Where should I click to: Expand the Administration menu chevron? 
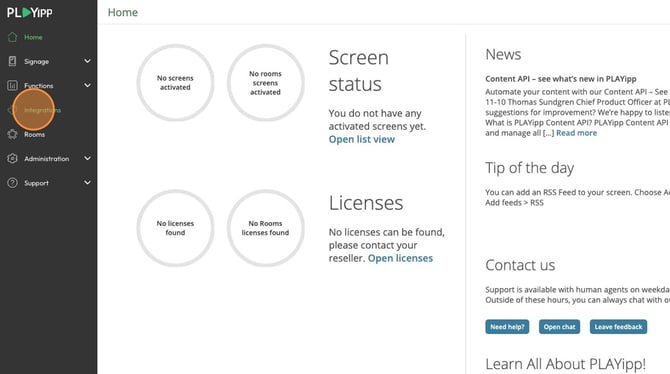[87, 159]
